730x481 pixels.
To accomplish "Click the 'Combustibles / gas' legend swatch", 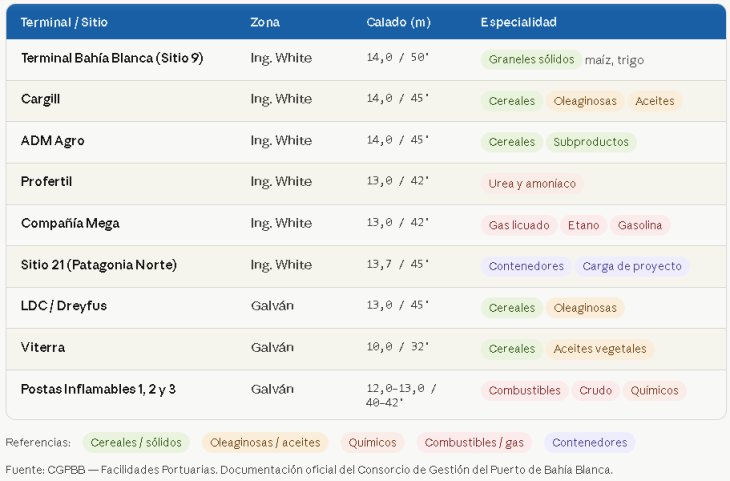I will point(474,442).
